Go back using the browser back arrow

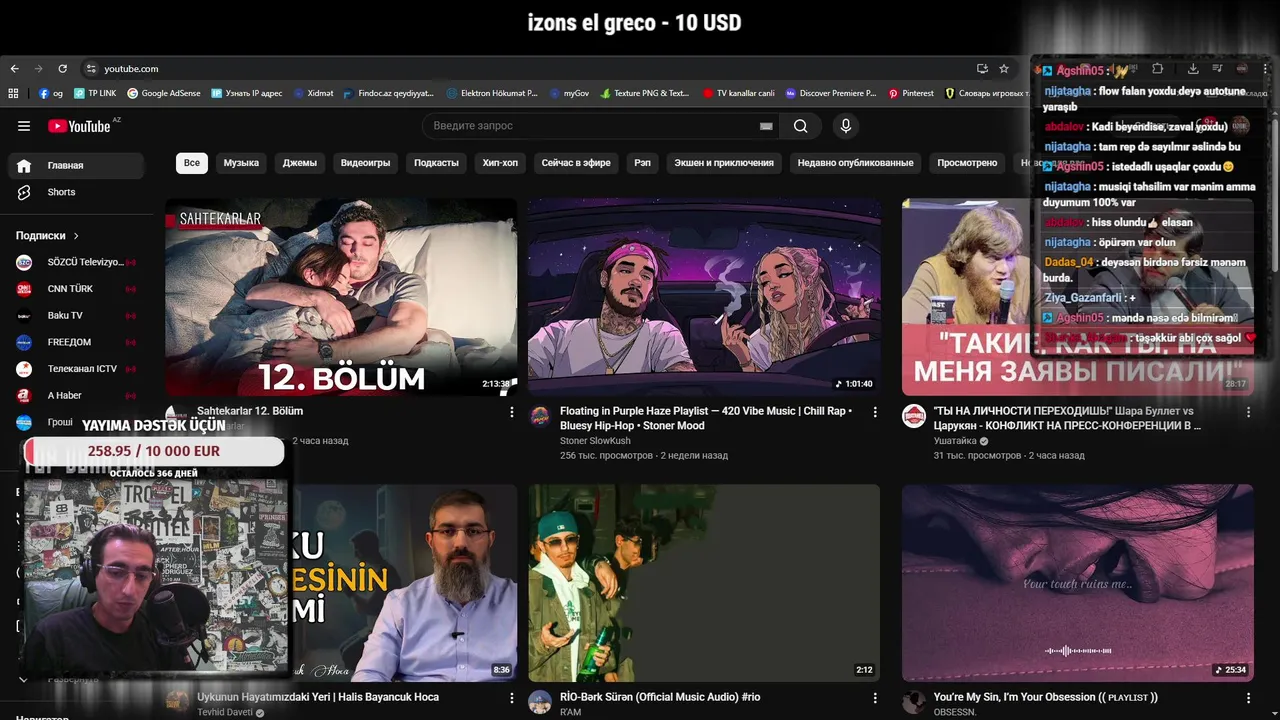14,69
